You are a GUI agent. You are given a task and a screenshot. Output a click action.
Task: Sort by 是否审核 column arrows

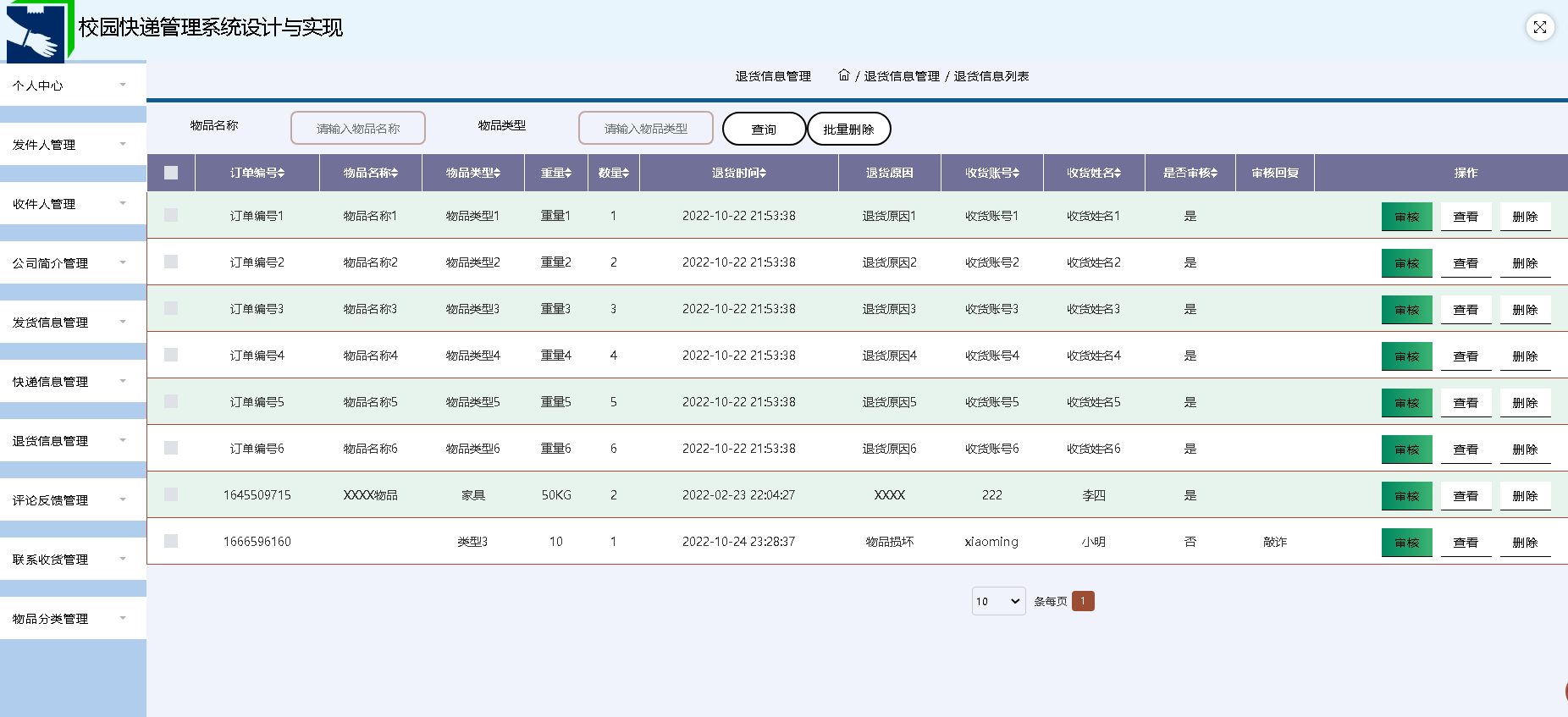click(1214, 173)
